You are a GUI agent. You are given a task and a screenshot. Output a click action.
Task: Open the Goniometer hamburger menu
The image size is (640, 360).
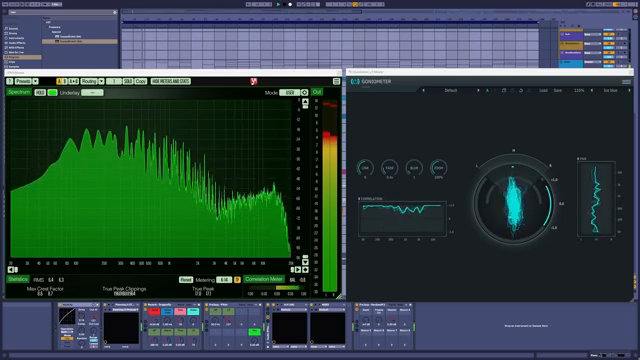(x=626, y=82)
